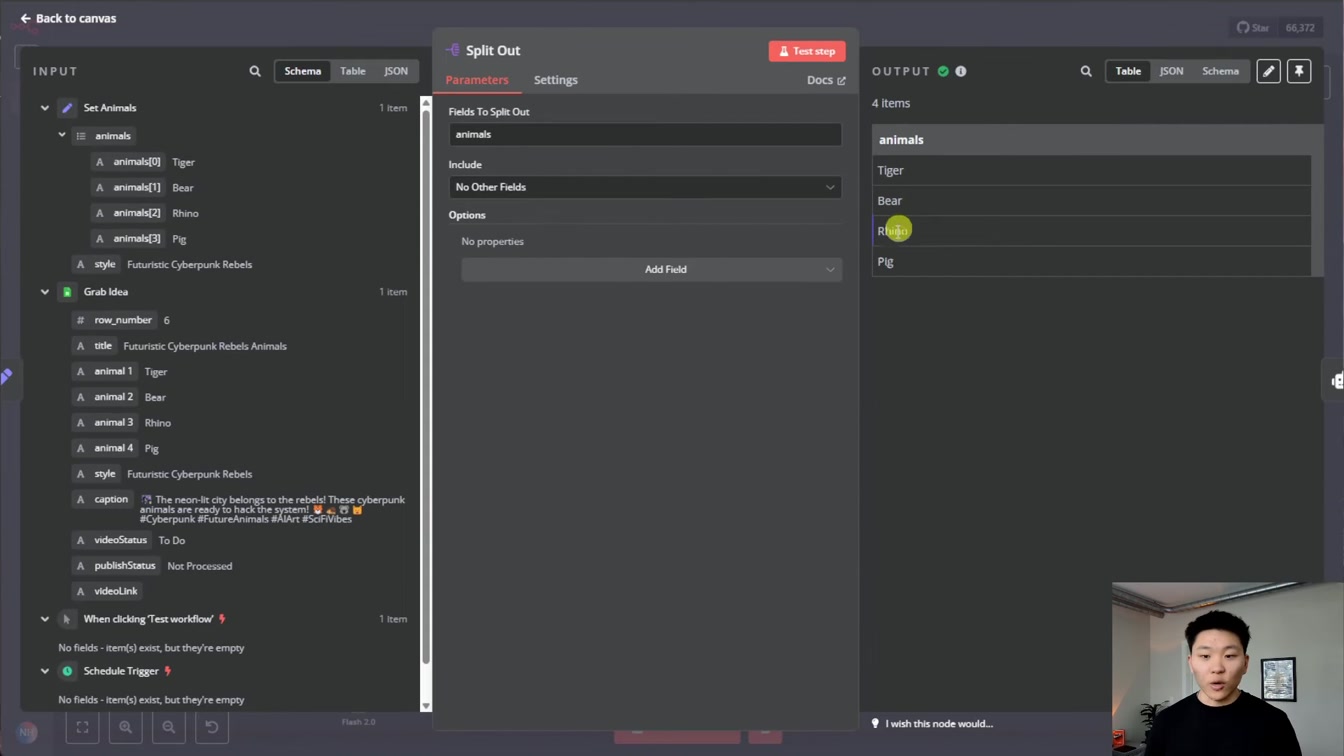Select animals[2] Rhino field

(128, 213)
